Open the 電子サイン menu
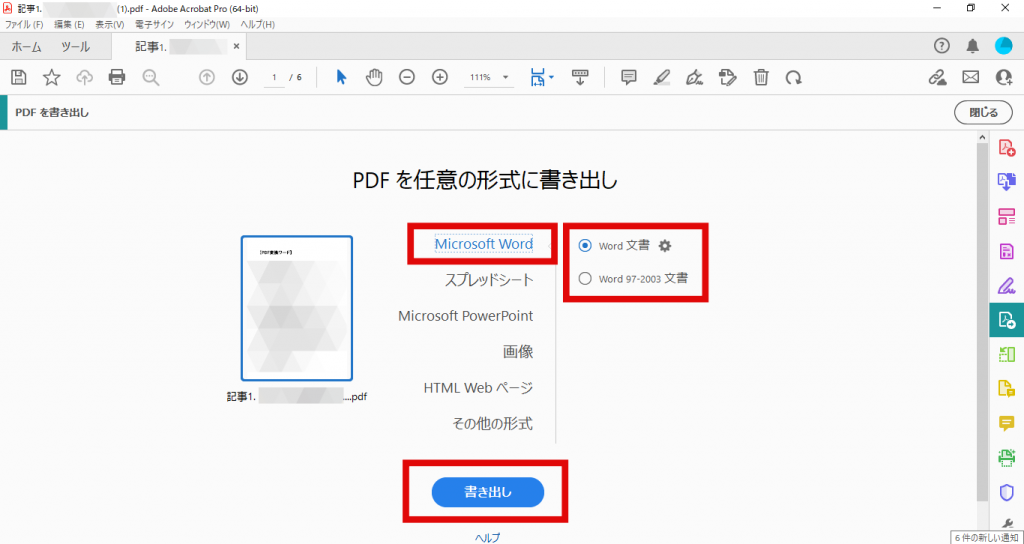This screenshot has height=544, width=1024. (x=154, y=25)
